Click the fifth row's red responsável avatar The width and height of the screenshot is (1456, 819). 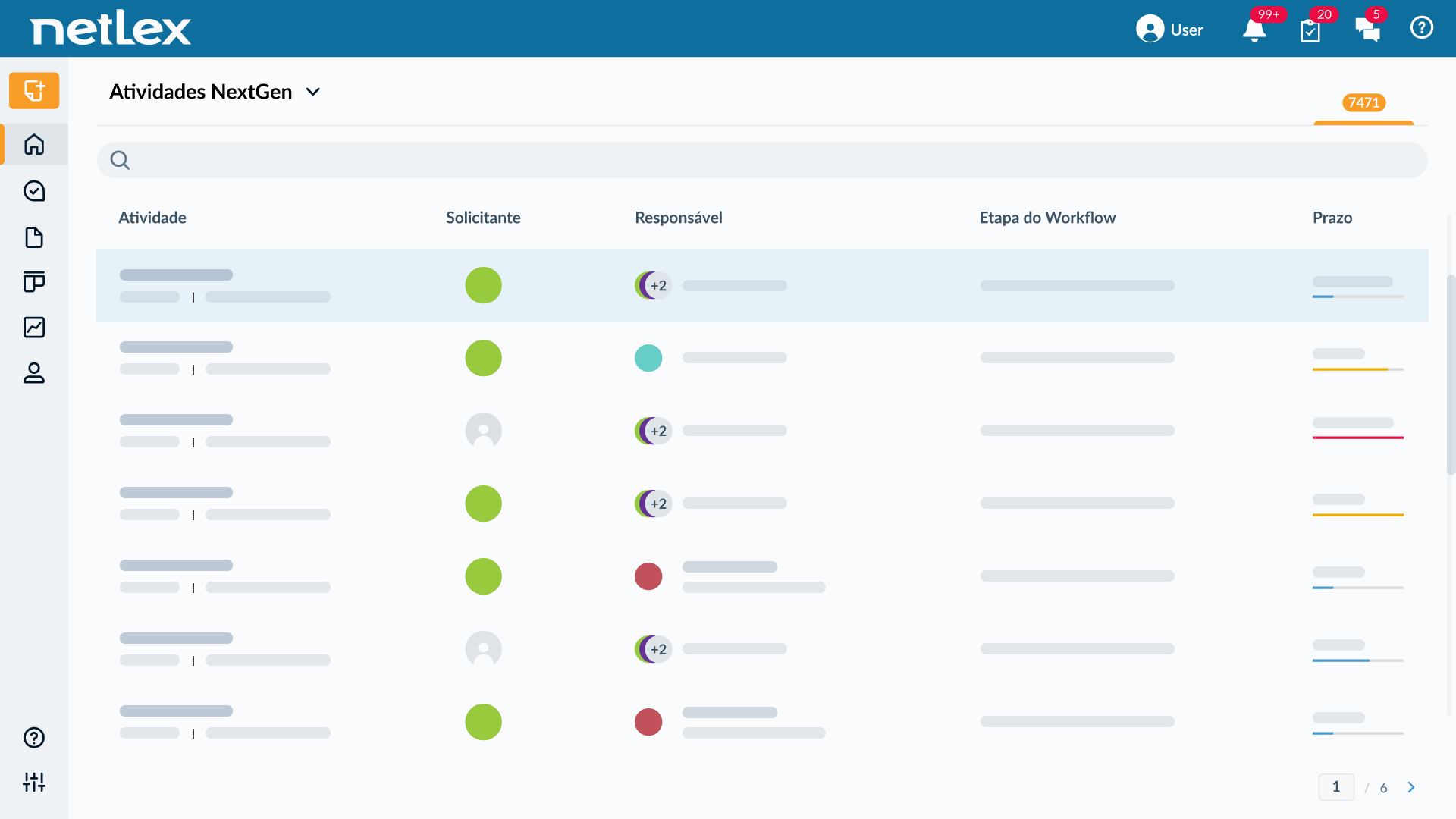pos(648,576)
